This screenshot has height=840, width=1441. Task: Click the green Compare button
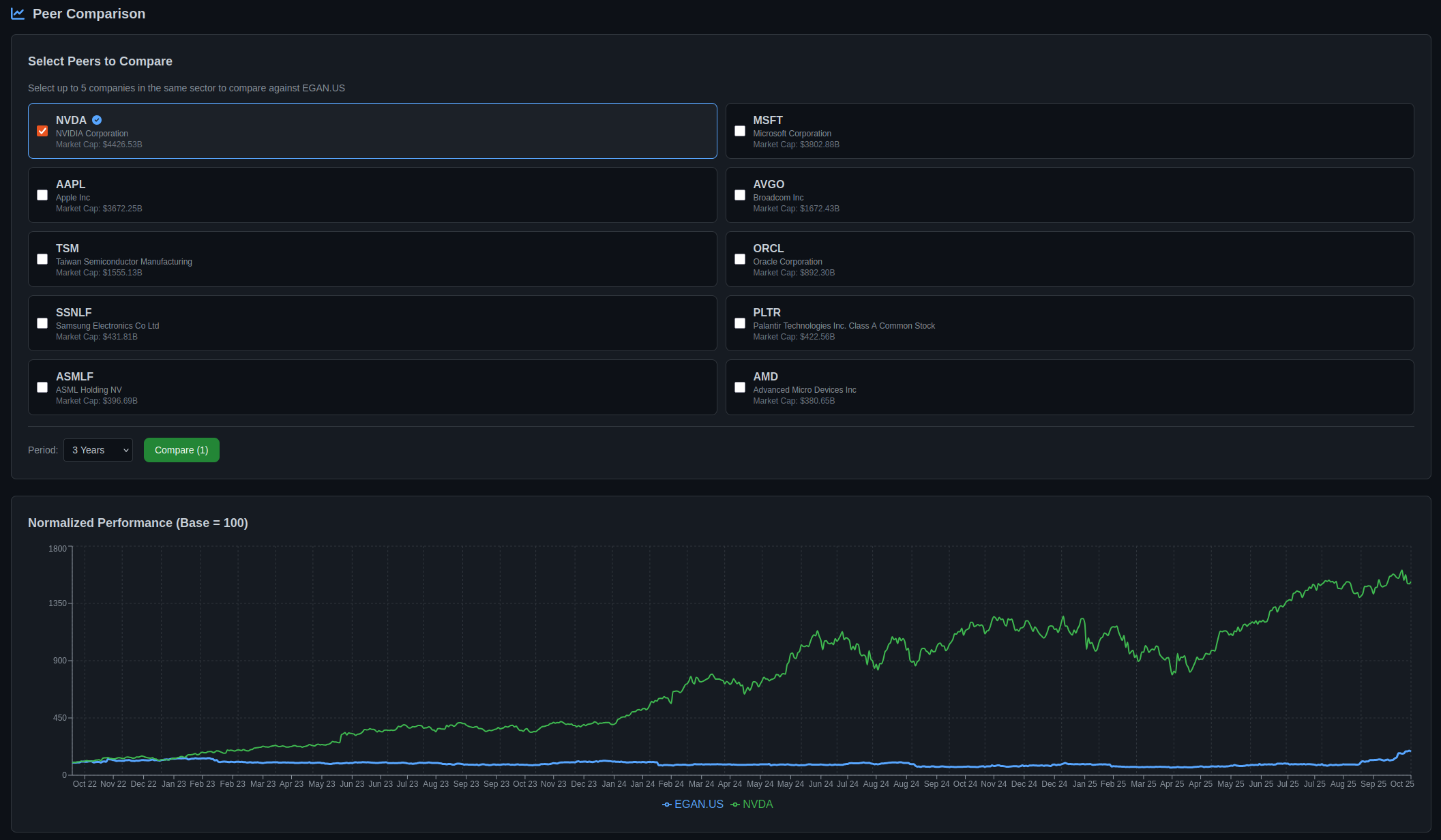point(181,450)
